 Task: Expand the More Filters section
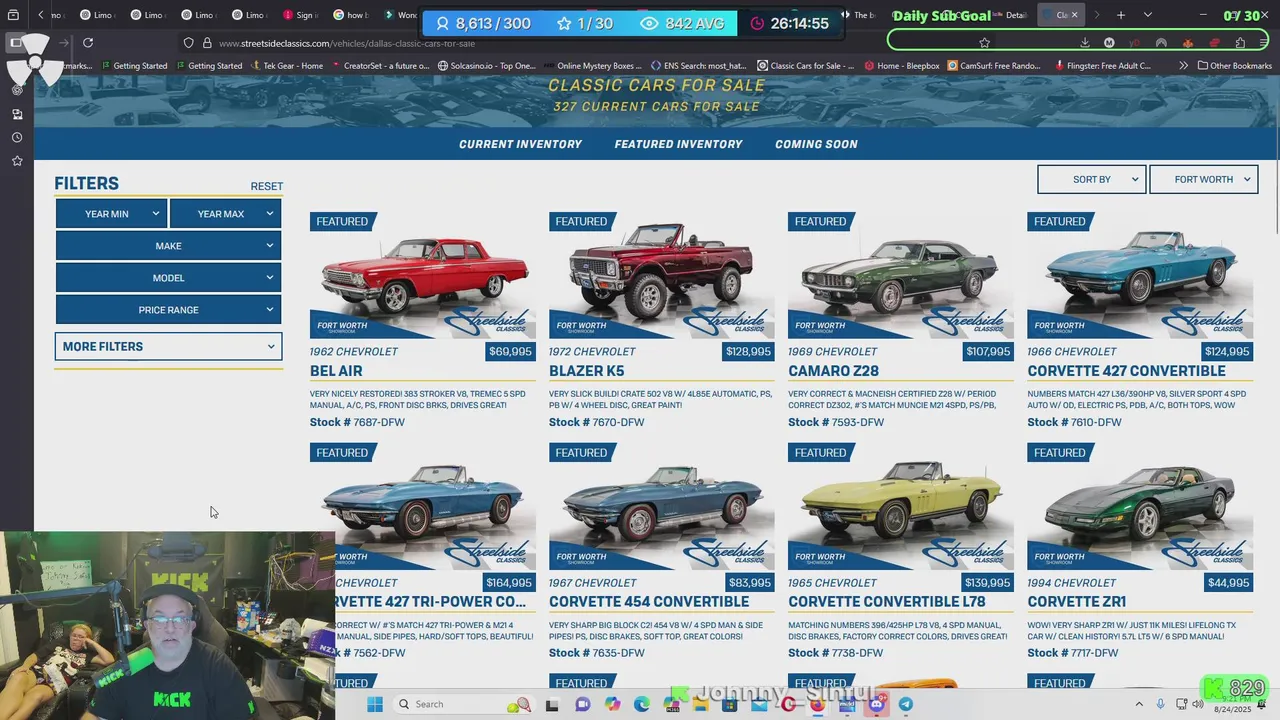tap(168, 346)
